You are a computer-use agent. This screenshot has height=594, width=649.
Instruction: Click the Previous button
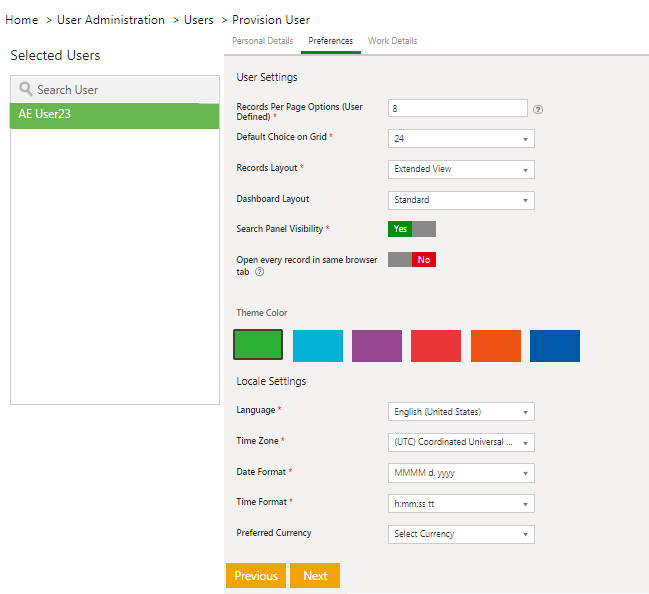256,576
